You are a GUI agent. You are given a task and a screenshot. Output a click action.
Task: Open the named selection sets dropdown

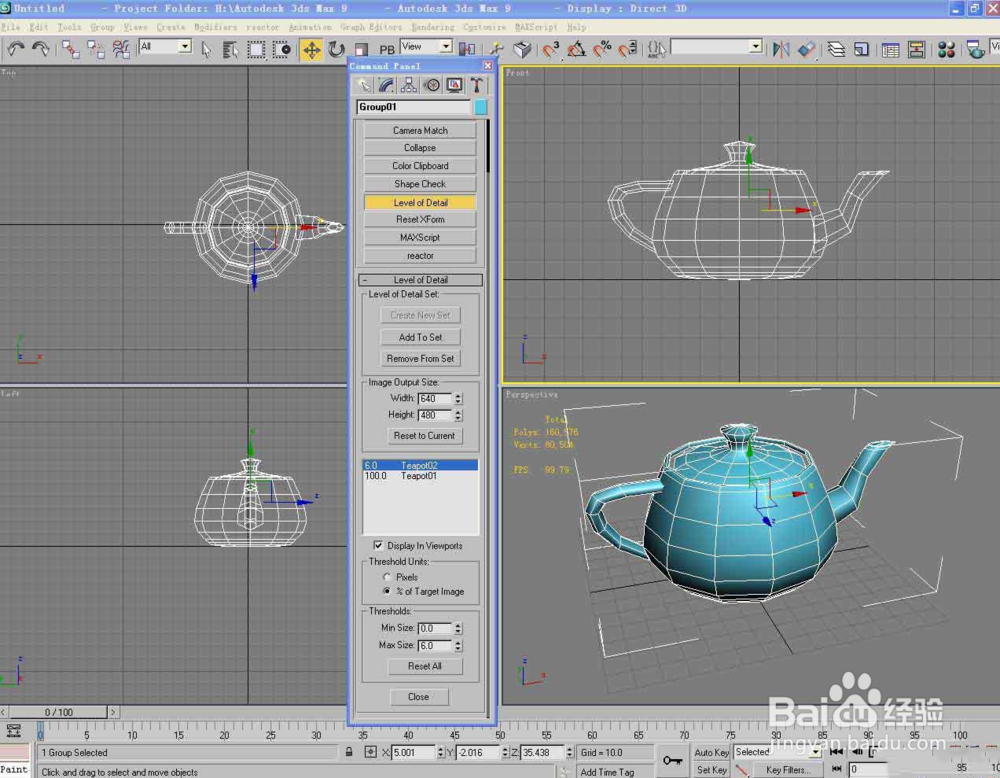(756, 47)
